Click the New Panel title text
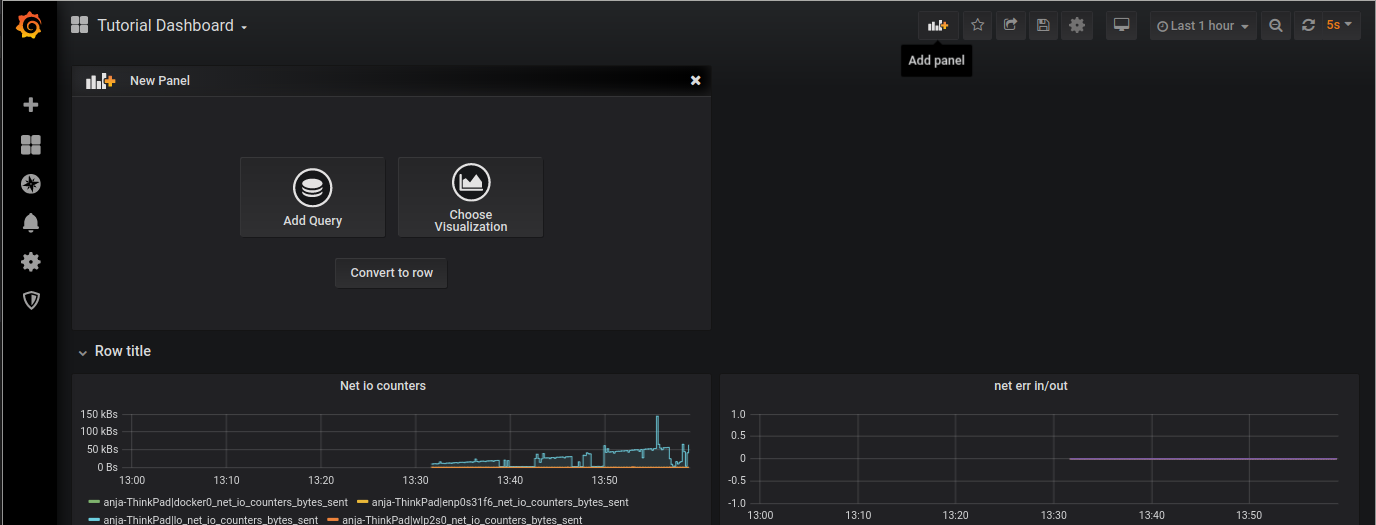This screenshot has height=525, width=1376. tap(160, 81)
